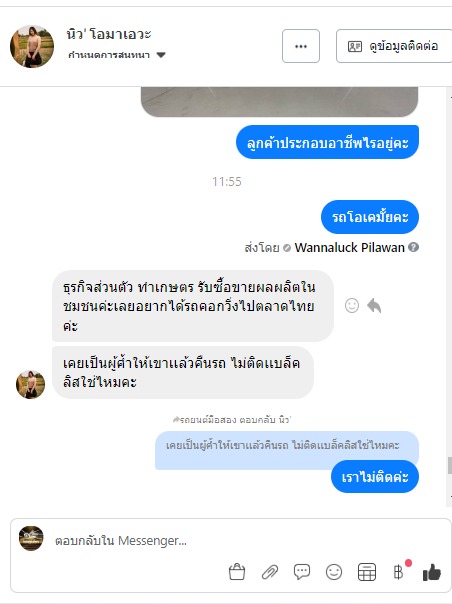Open emoji picker in composer toolbar
Viewport: 452px width, 604px height.
coord(334,572)
